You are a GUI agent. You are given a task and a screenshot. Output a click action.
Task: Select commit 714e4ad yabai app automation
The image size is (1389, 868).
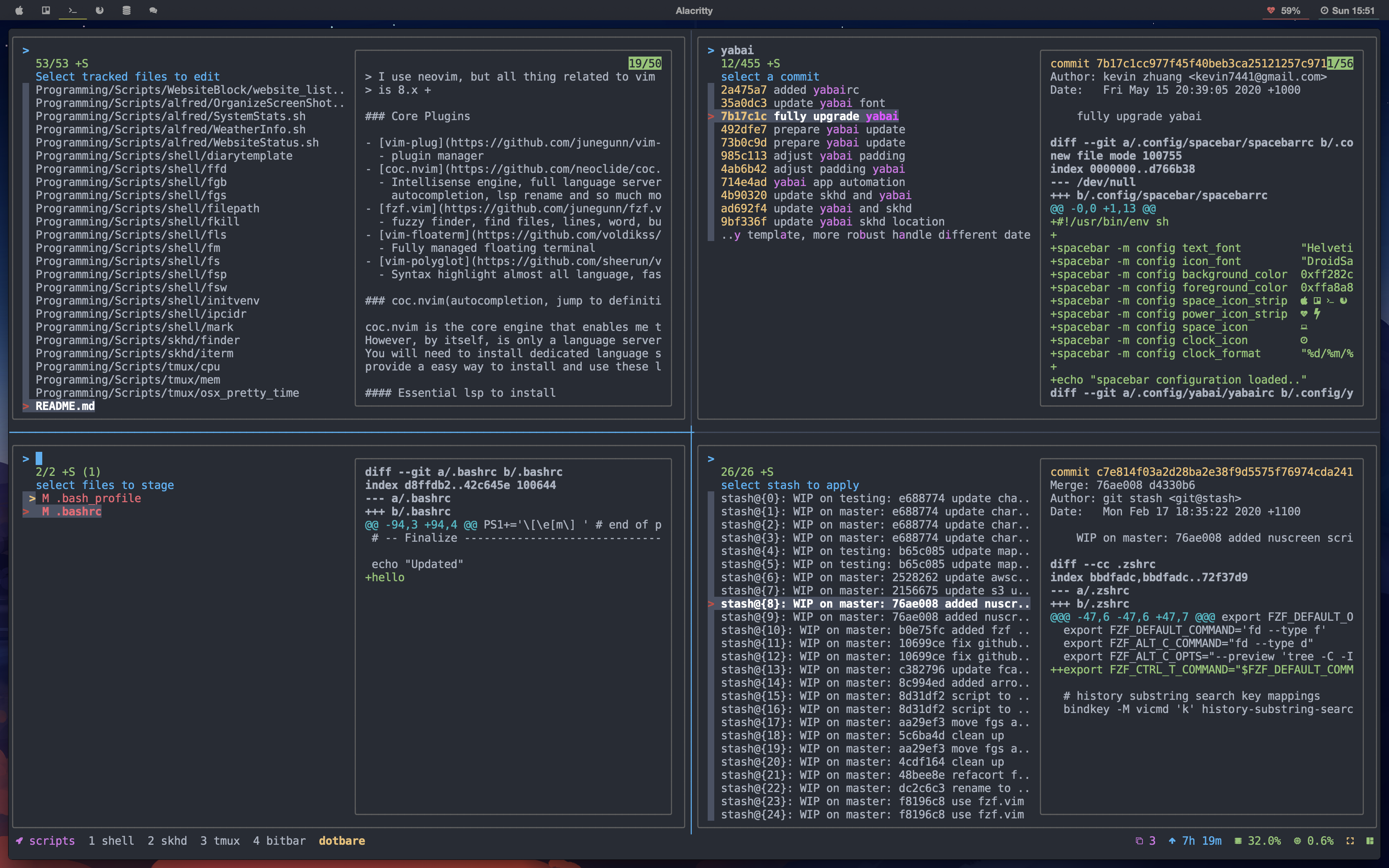tap(813, 182)
